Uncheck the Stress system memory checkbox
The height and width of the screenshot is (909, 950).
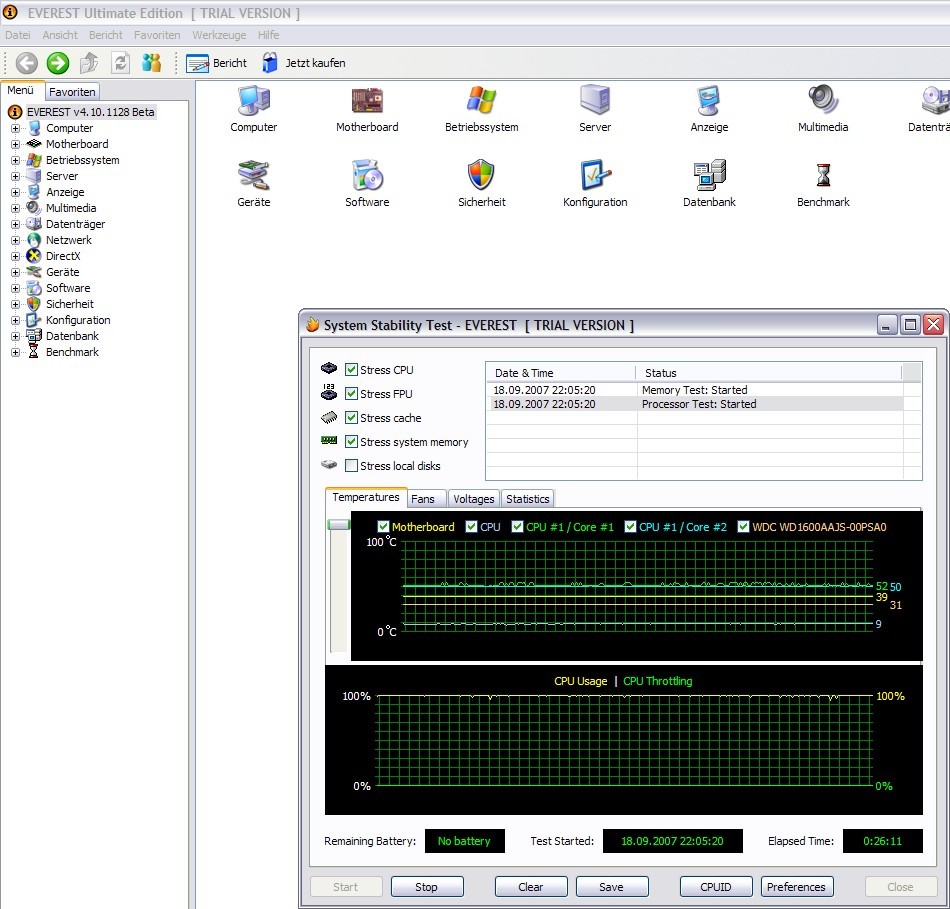351,442
